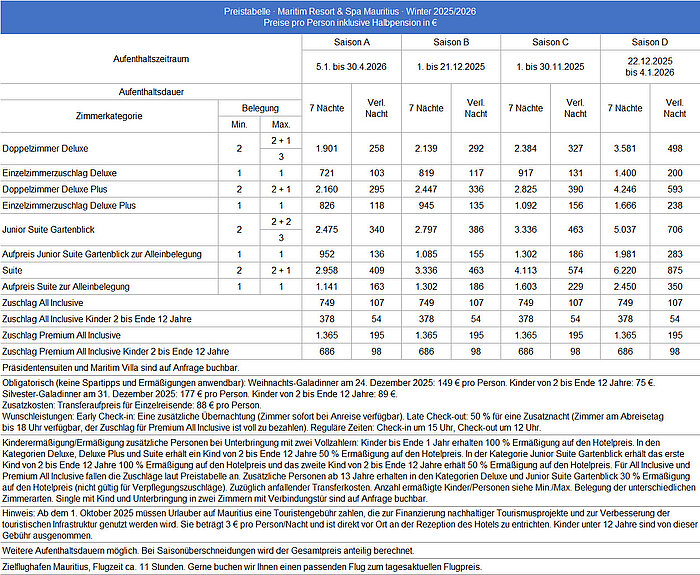The width and height of the screenshot is (700, 575).
Task: Click the Silvester-Galadinner note line
Action: pos(200,394)
